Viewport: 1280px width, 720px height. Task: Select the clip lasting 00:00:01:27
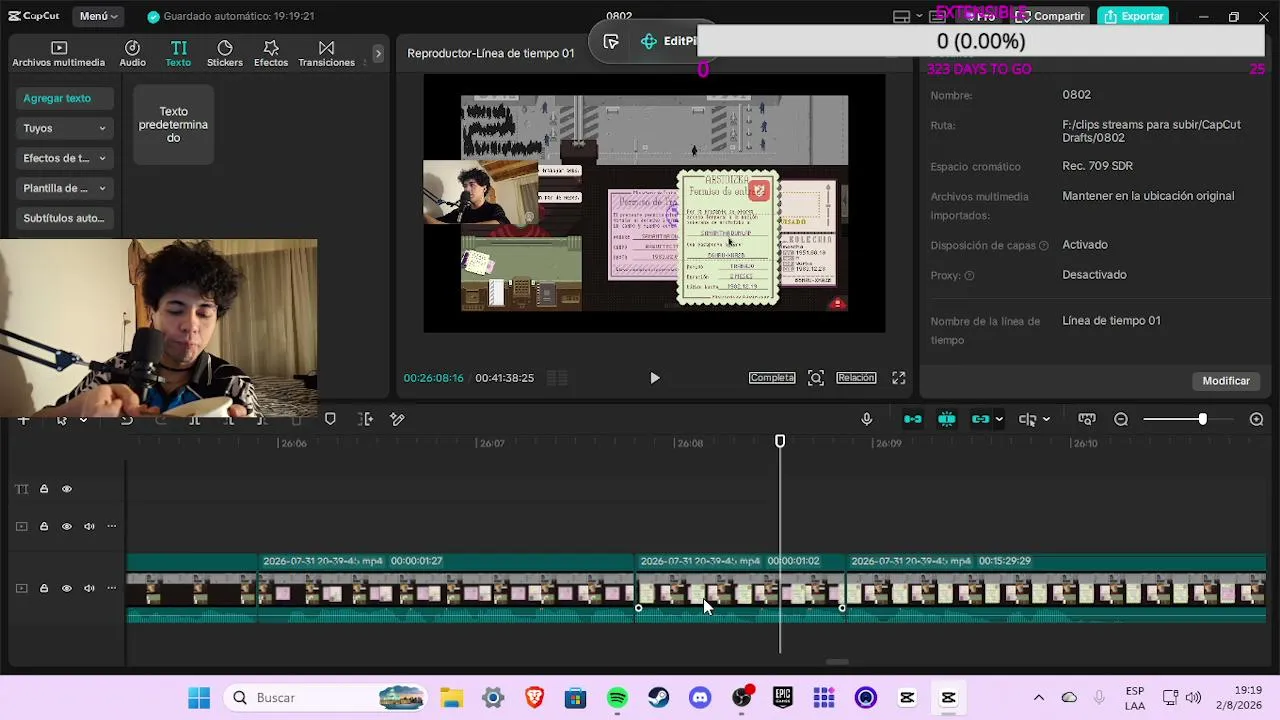446,589
